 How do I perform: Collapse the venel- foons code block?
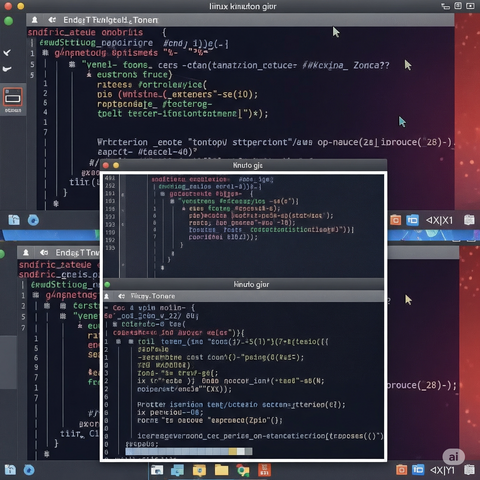[72, 65]
